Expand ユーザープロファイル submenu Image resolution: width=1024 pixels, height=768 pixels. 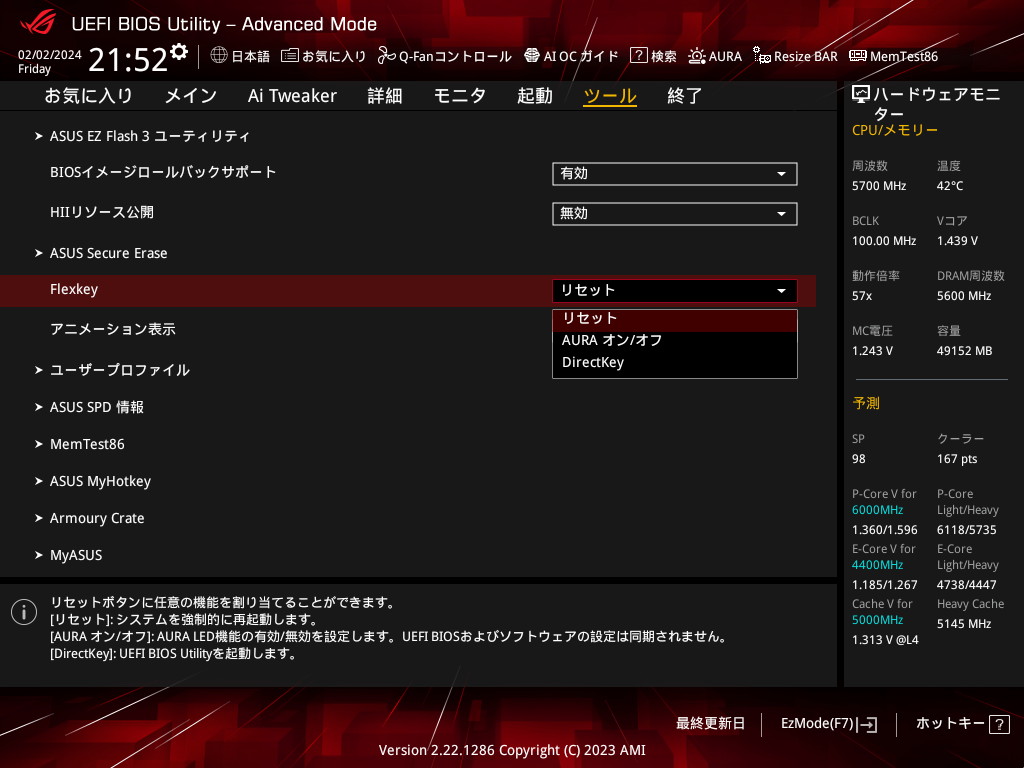[x=119, y=370]
